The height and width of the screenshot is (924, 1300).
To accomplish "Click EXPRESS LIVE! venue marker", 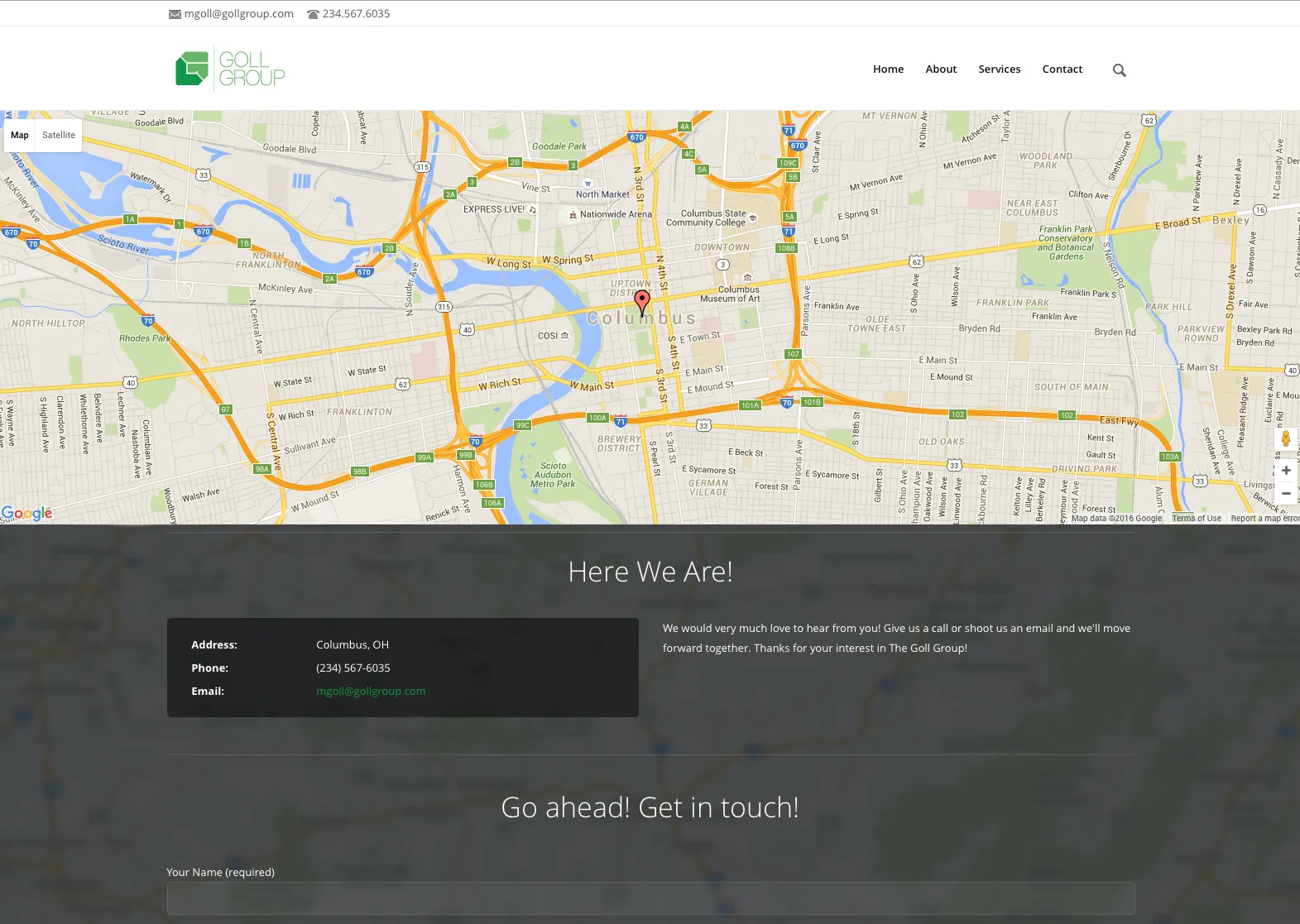I will (x=532, y=210).
